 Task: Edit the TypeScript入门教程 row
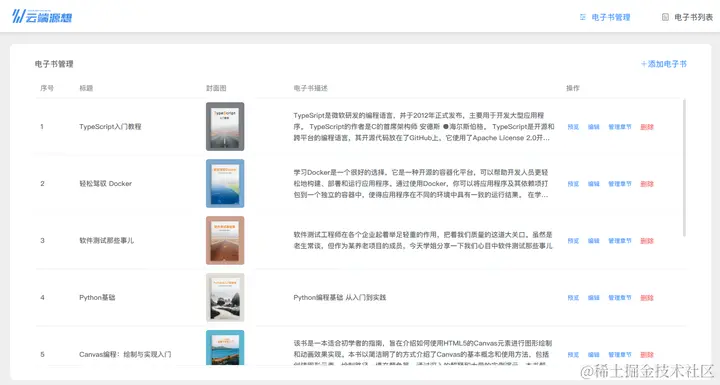pos(594,127)
